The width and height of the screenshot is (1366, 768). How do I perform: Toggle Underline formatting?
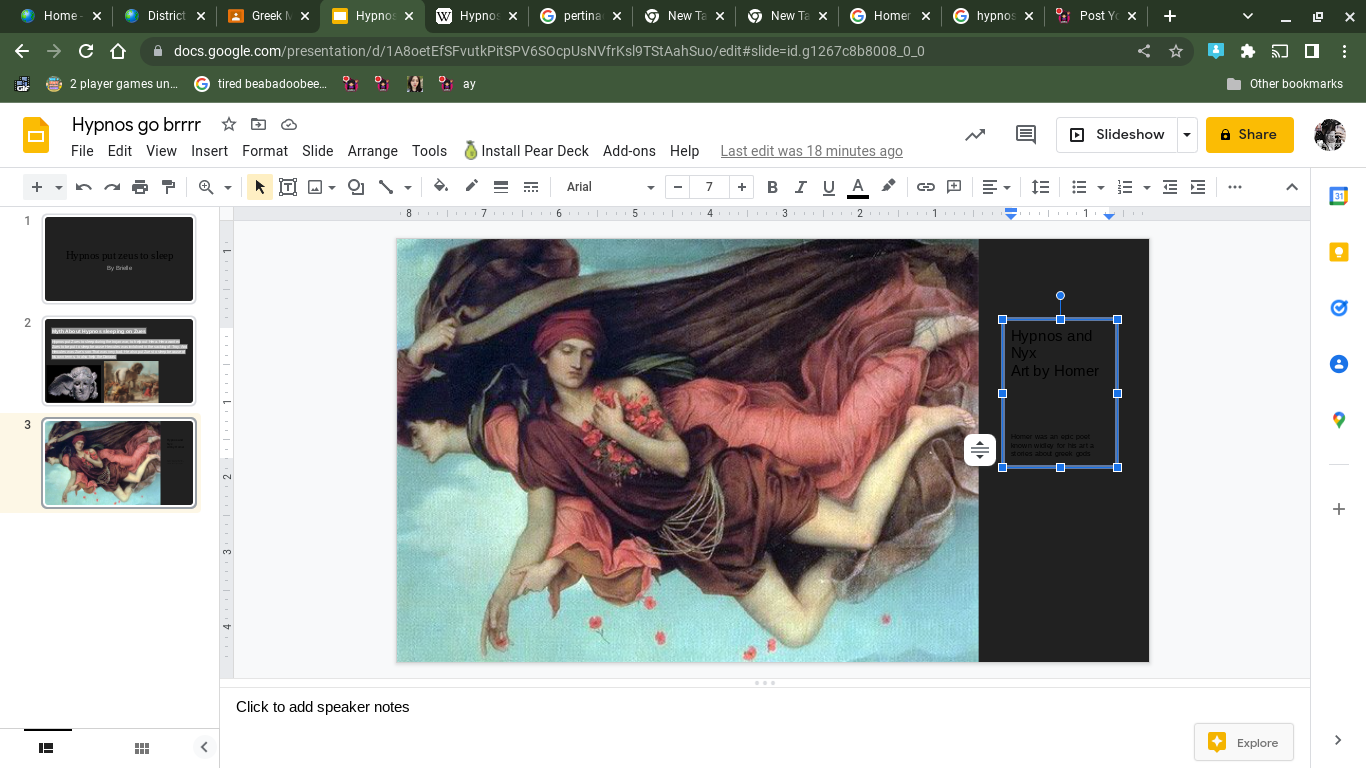pyautogui.click(x=828, y=187)
